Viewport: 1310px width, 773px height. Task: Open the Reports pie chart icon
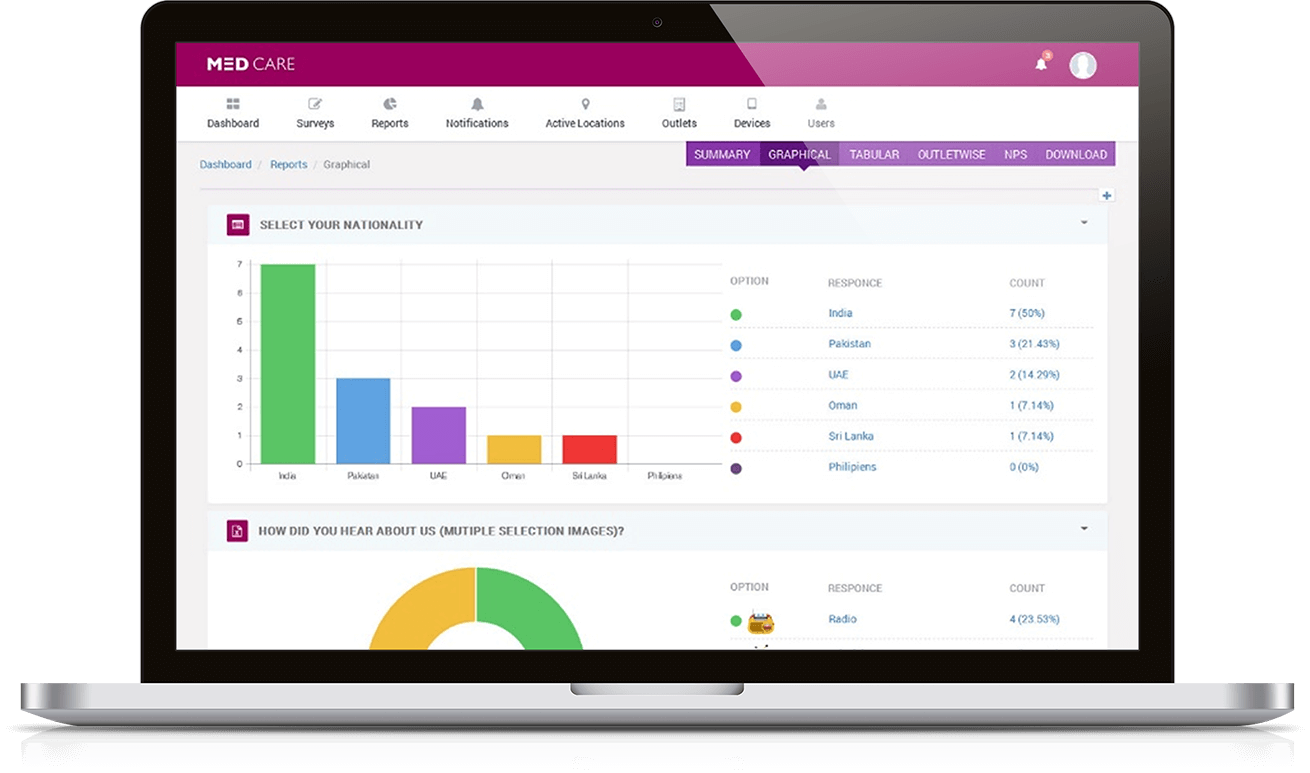click(x=390, y=104)
